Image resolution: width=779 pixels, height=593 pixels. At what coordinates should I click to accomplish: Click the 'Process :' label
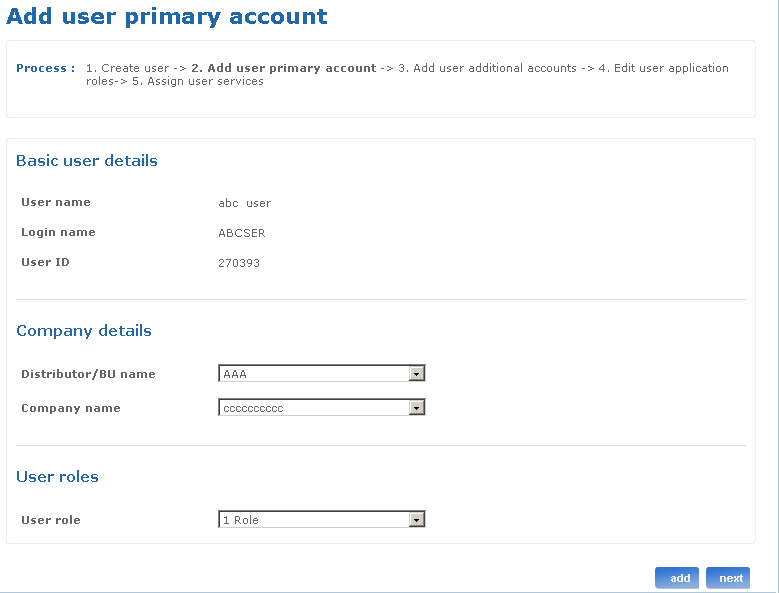(x=45, y=68)
